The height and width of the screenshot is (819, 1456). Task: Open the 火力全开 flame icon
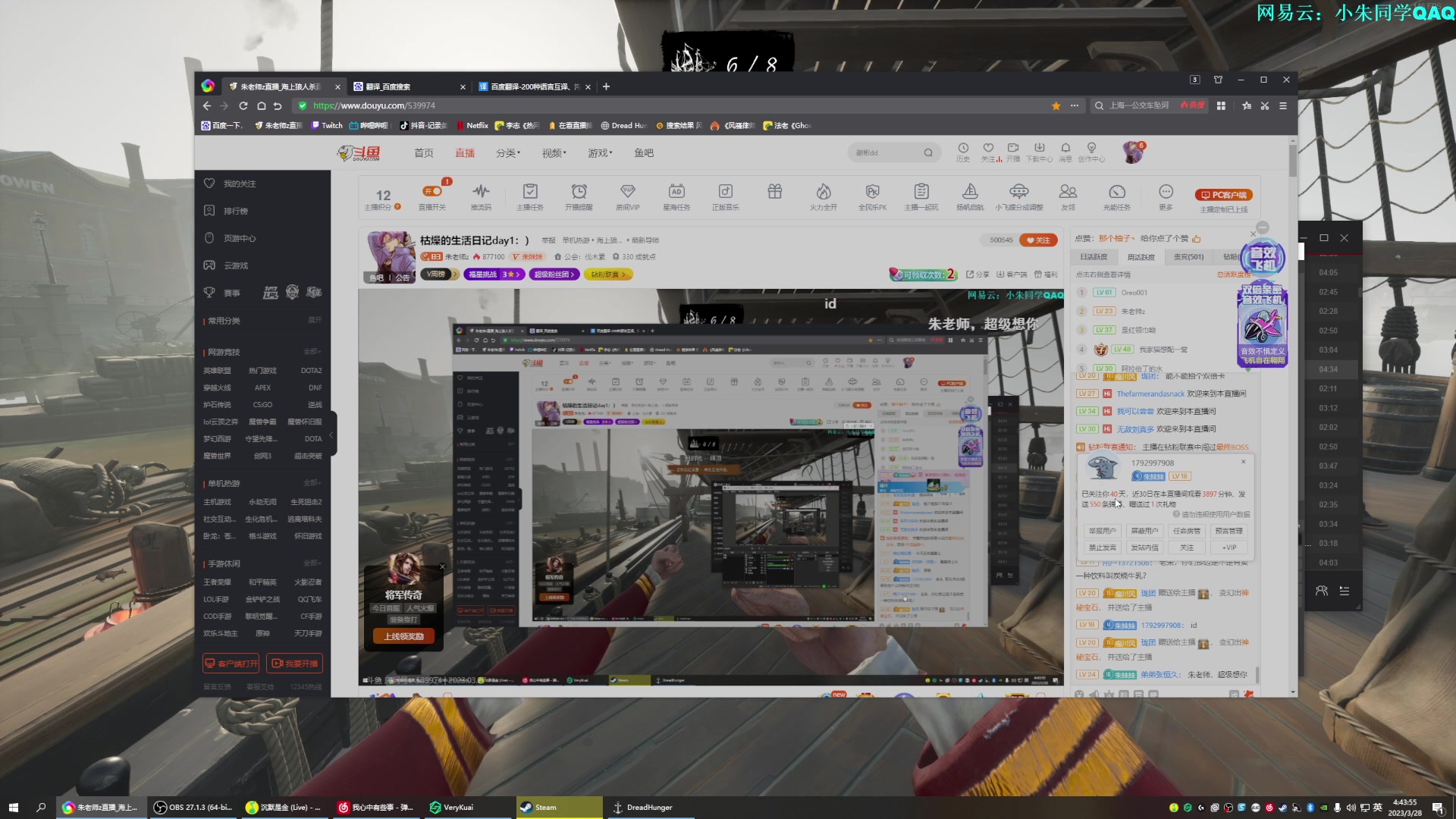click(x=824, y=196)
